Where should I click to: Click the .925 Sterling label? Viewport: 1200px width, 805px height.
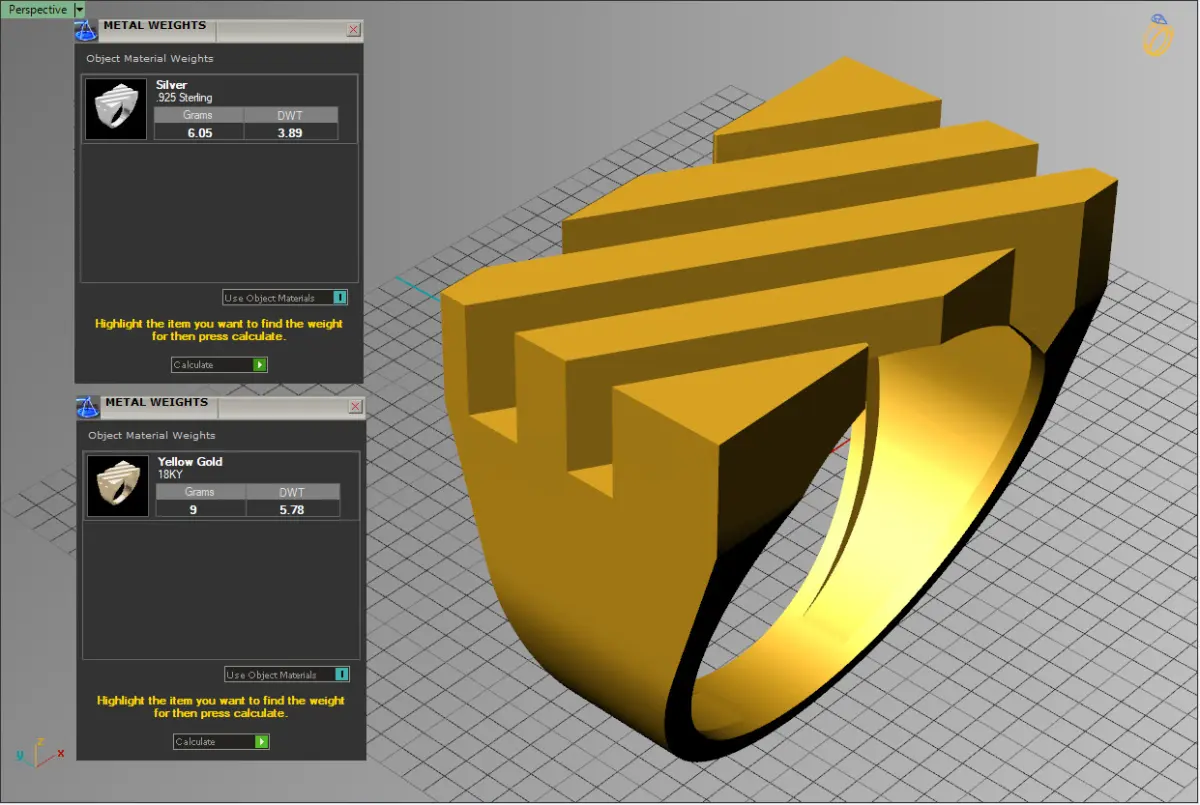184,98
